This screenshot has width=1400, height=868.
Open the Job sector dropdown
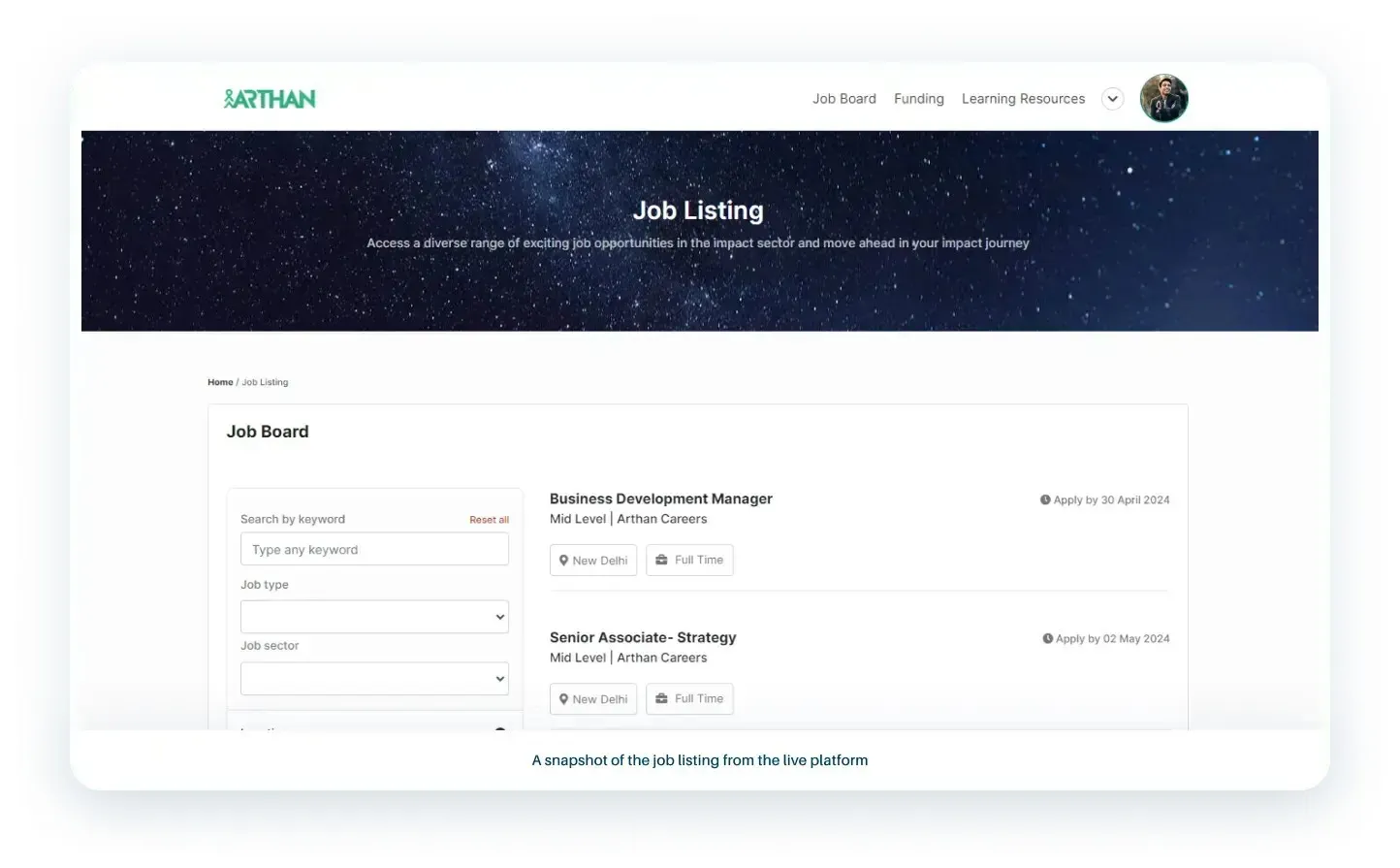pos(374,679)
